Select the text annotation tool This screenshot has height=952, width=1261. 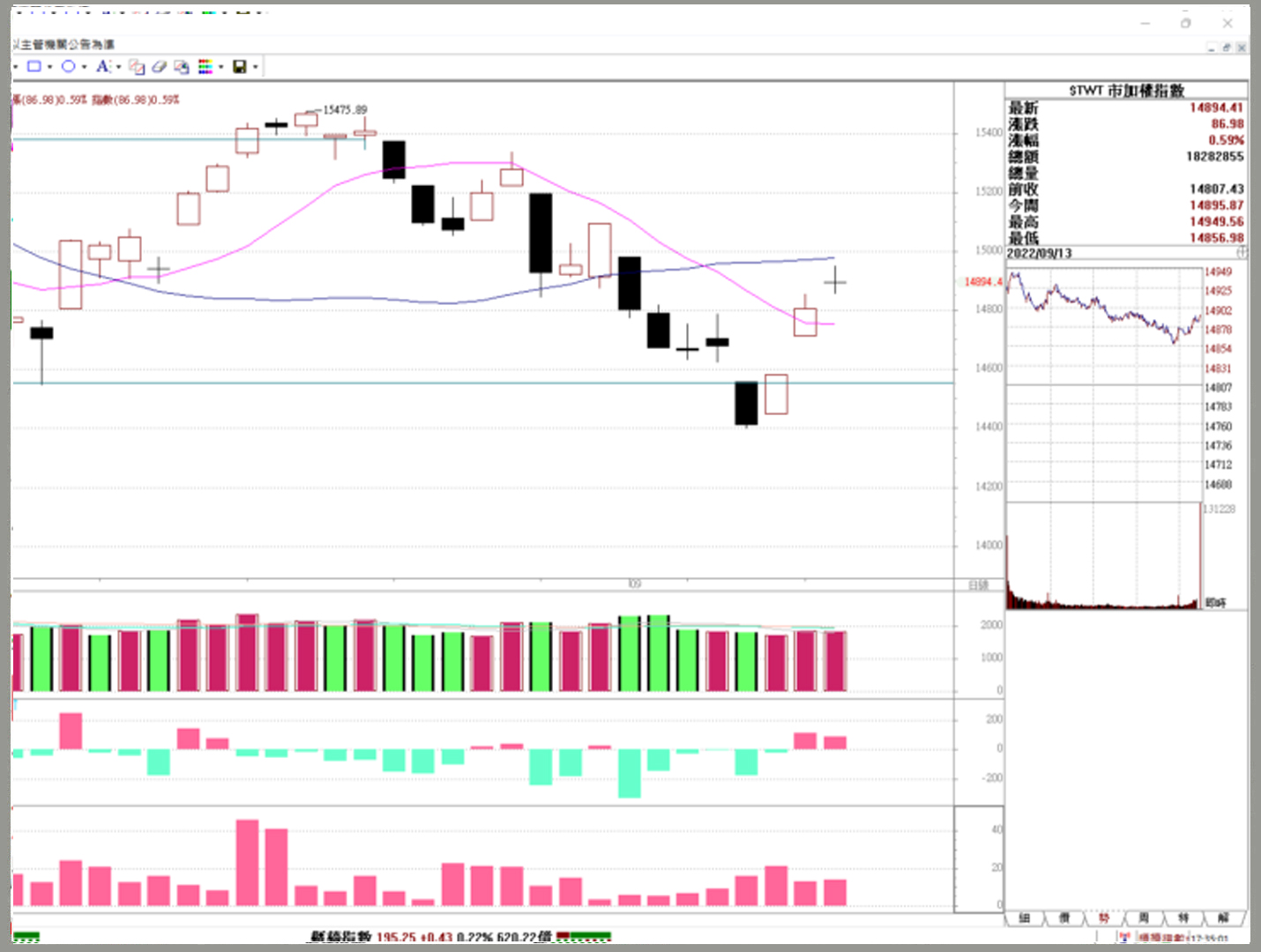pos(103,66)
